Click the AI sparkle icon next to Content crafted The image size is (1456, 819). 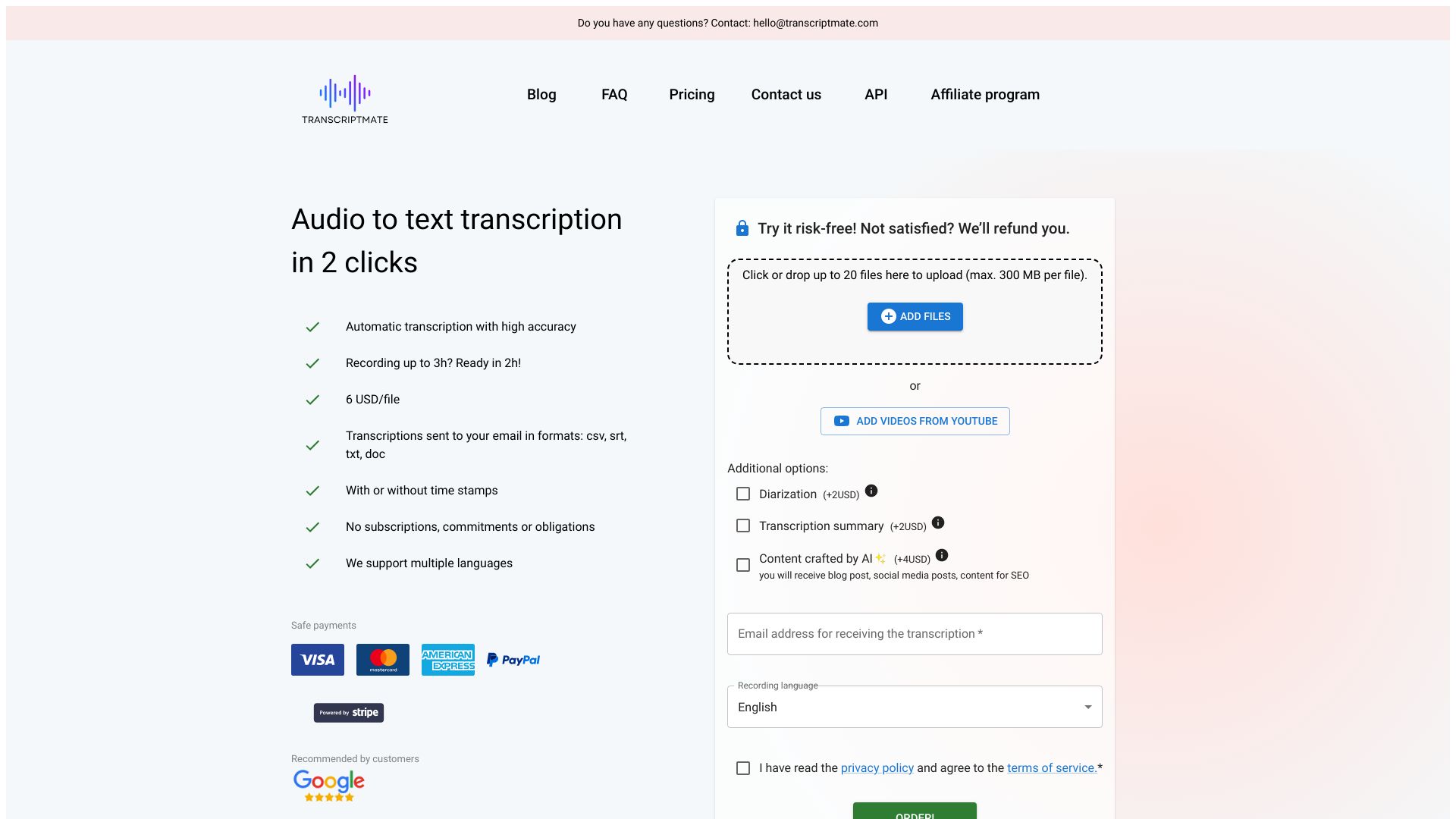point(880,557)
